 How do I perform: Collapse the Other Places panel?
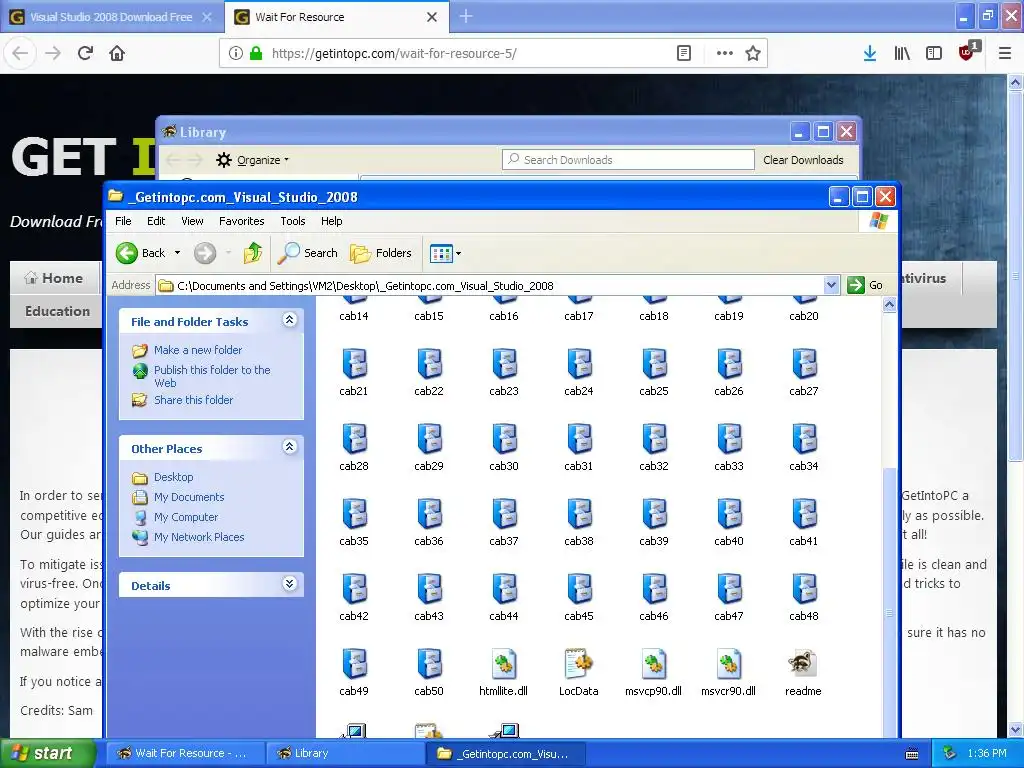pos(289,447)
